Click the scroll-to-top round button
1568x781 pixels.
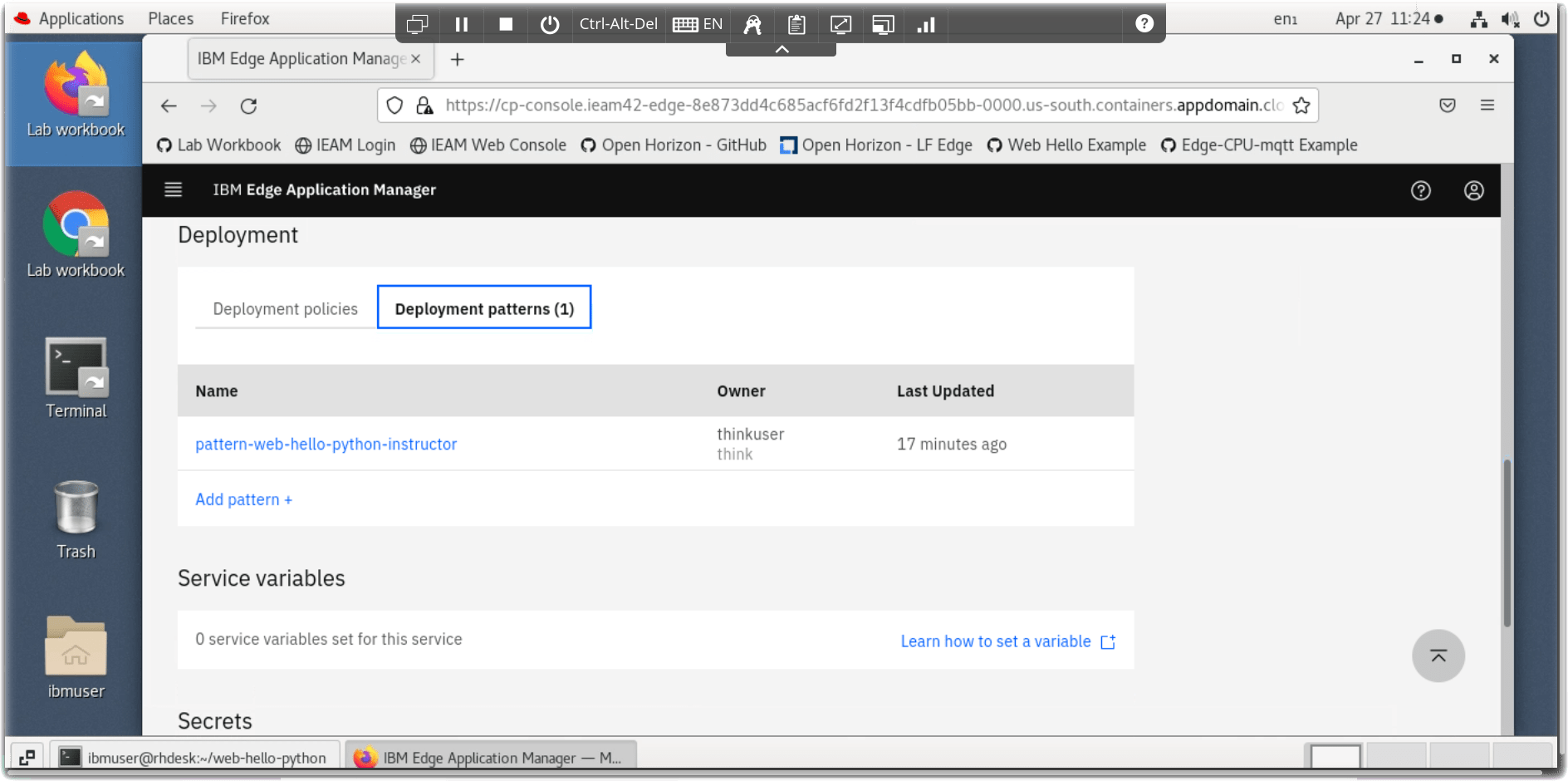[x=1438, y=656]
